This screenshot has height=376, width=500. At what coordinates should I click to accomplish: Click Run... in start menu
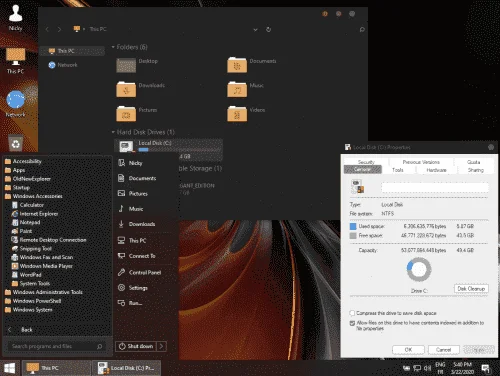pyautogui.click(x=130, y=303)
